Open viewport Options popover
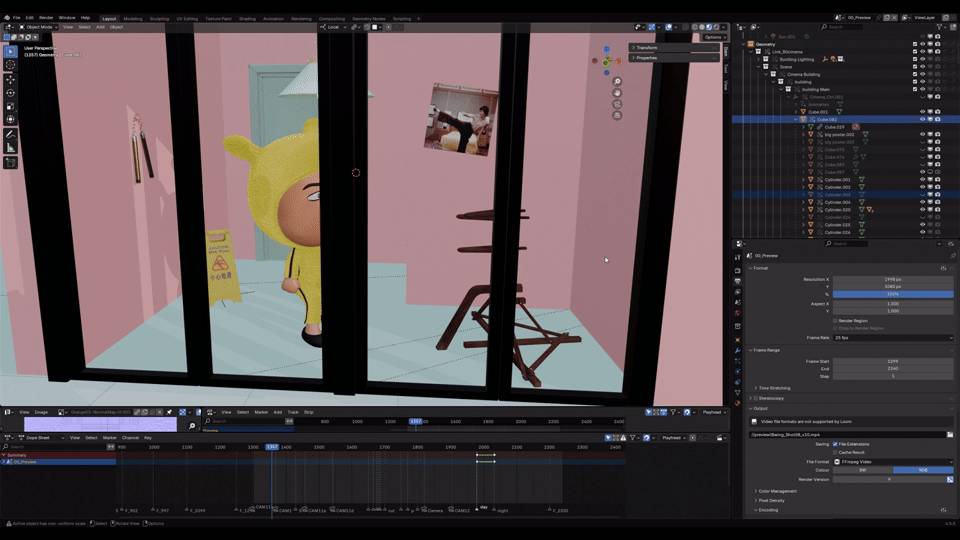This screenshot has width=960, height=540. coord(714,37)
